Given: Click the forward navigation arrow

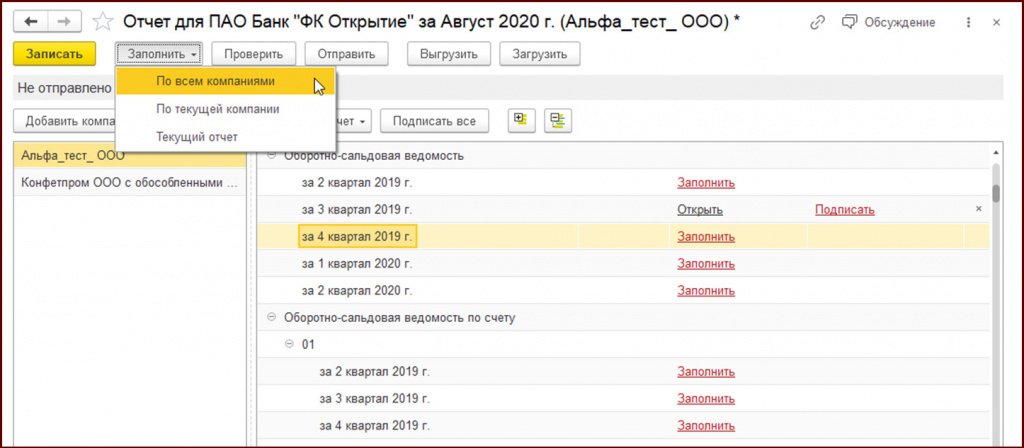Looking at the screenshot, I should click(65, 22).
